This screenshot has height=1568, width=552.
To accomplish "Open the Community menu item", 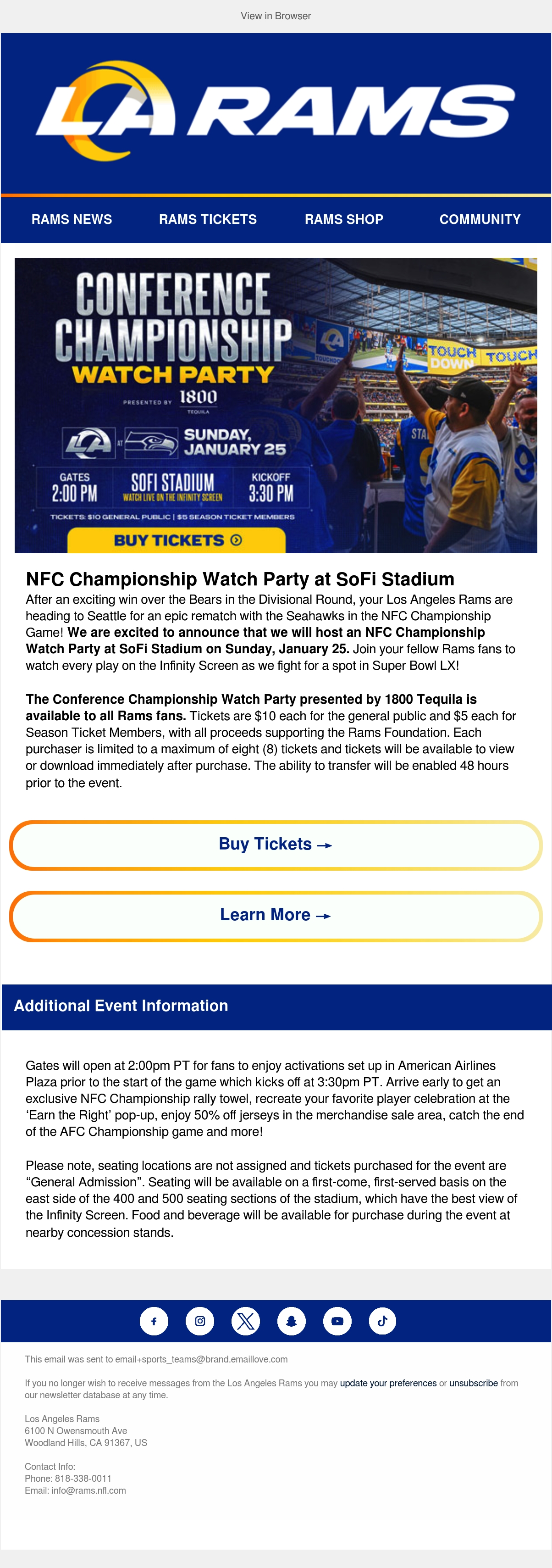I will tap(480, 219).
